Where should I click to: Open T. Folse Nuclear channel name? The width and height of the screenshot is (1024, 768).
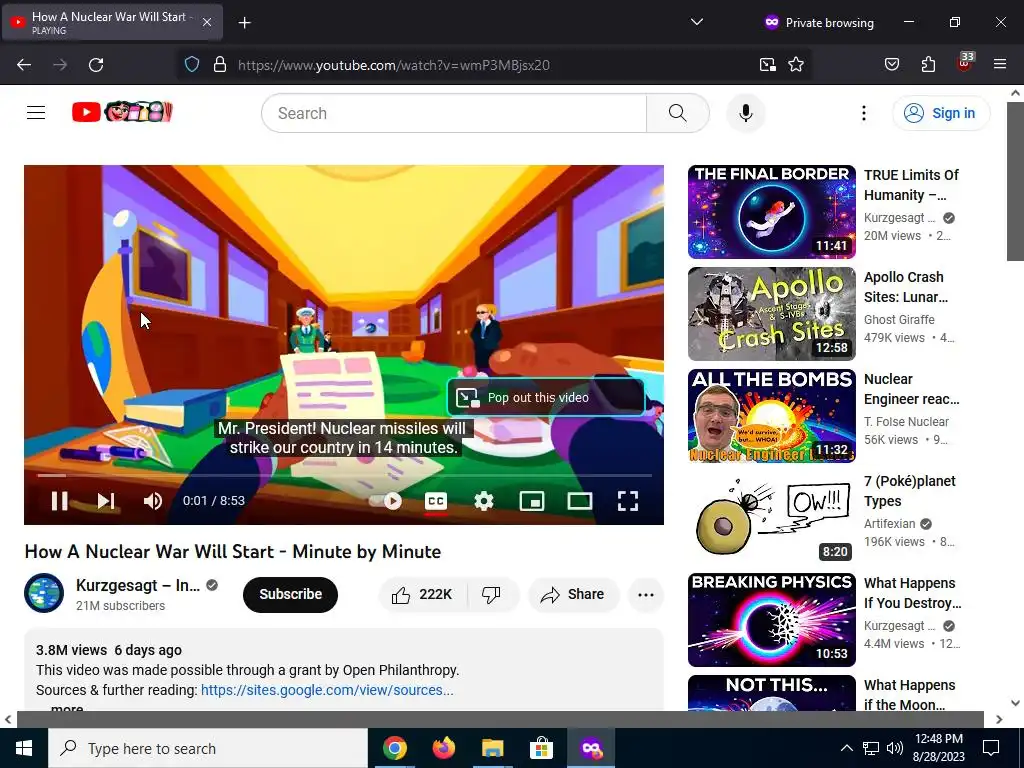906,421
